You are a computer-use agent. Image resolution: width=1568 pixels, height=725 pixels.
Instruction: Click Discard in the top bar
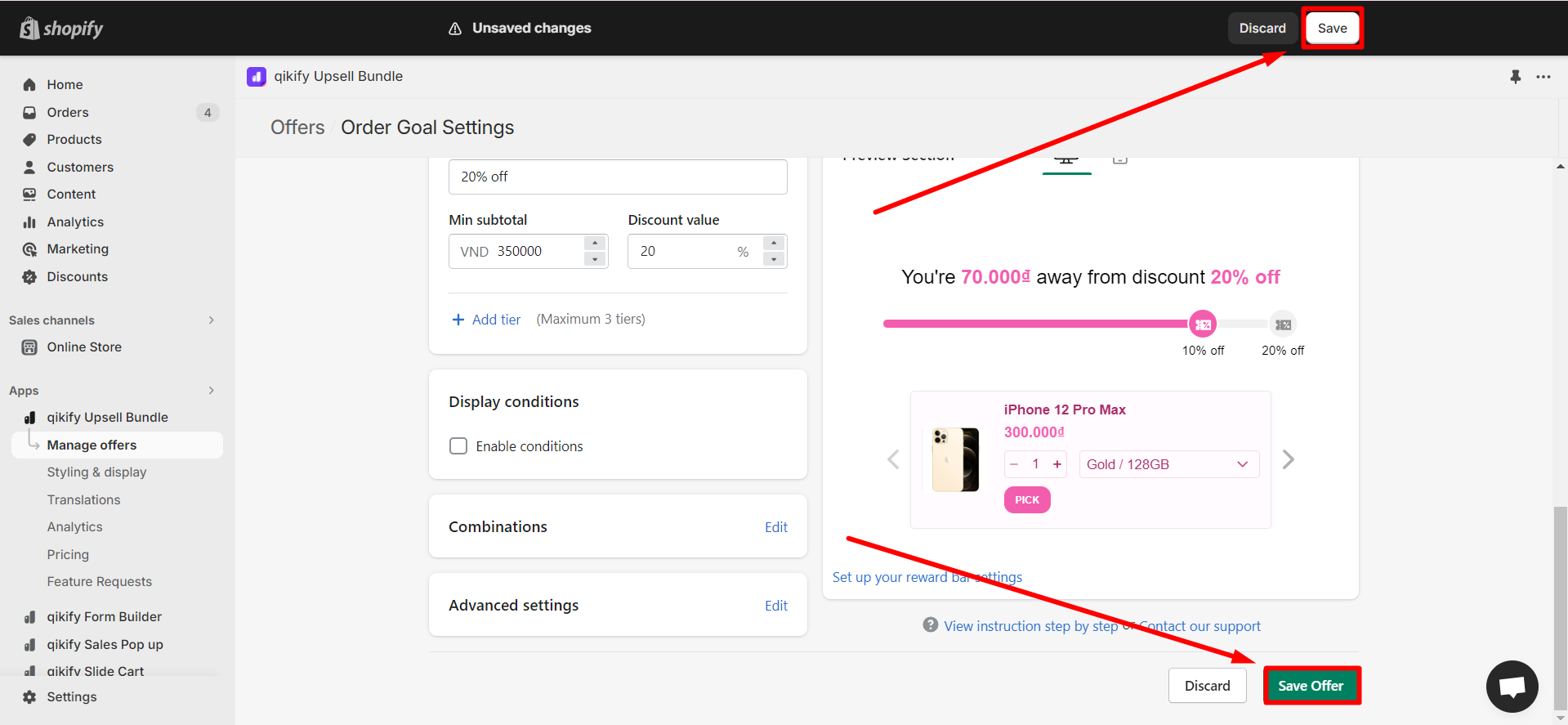coord(1262,29)
